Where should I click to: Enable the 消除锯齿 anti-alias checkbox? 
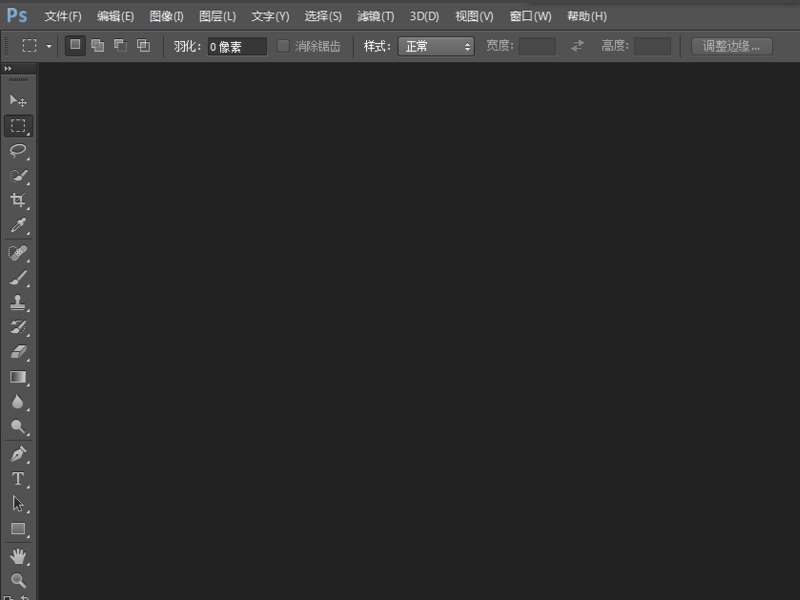click(x=285, y=45)
